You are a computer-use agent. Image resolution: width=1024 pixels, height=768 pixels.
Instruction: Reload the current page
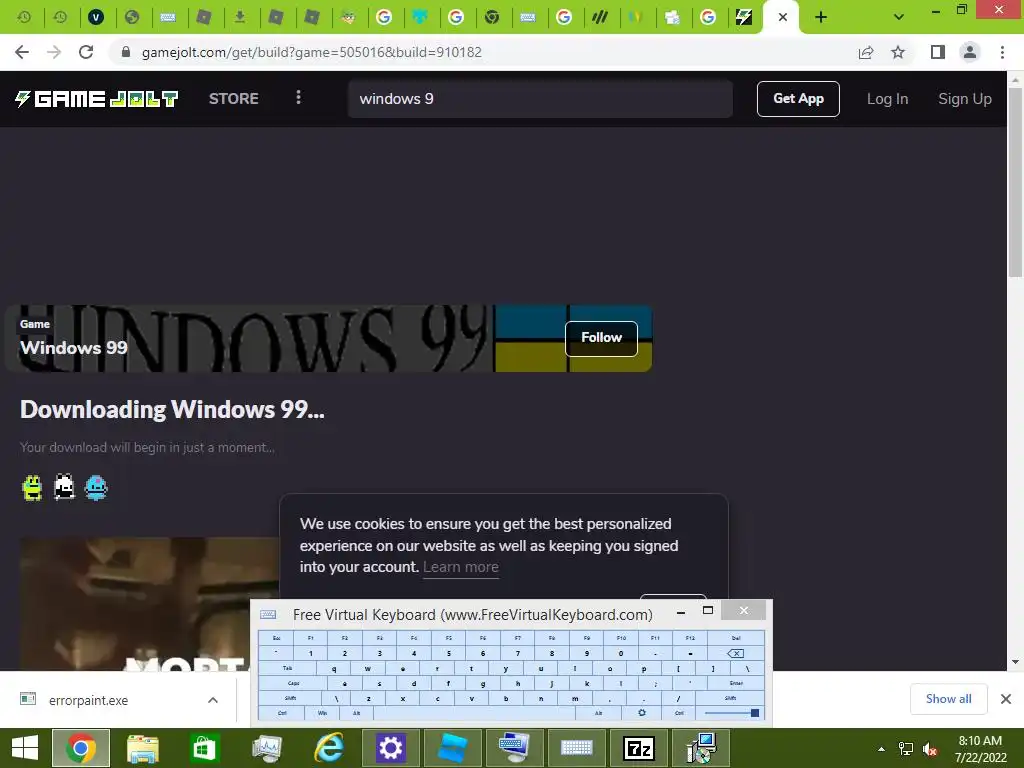pos(86,52)
